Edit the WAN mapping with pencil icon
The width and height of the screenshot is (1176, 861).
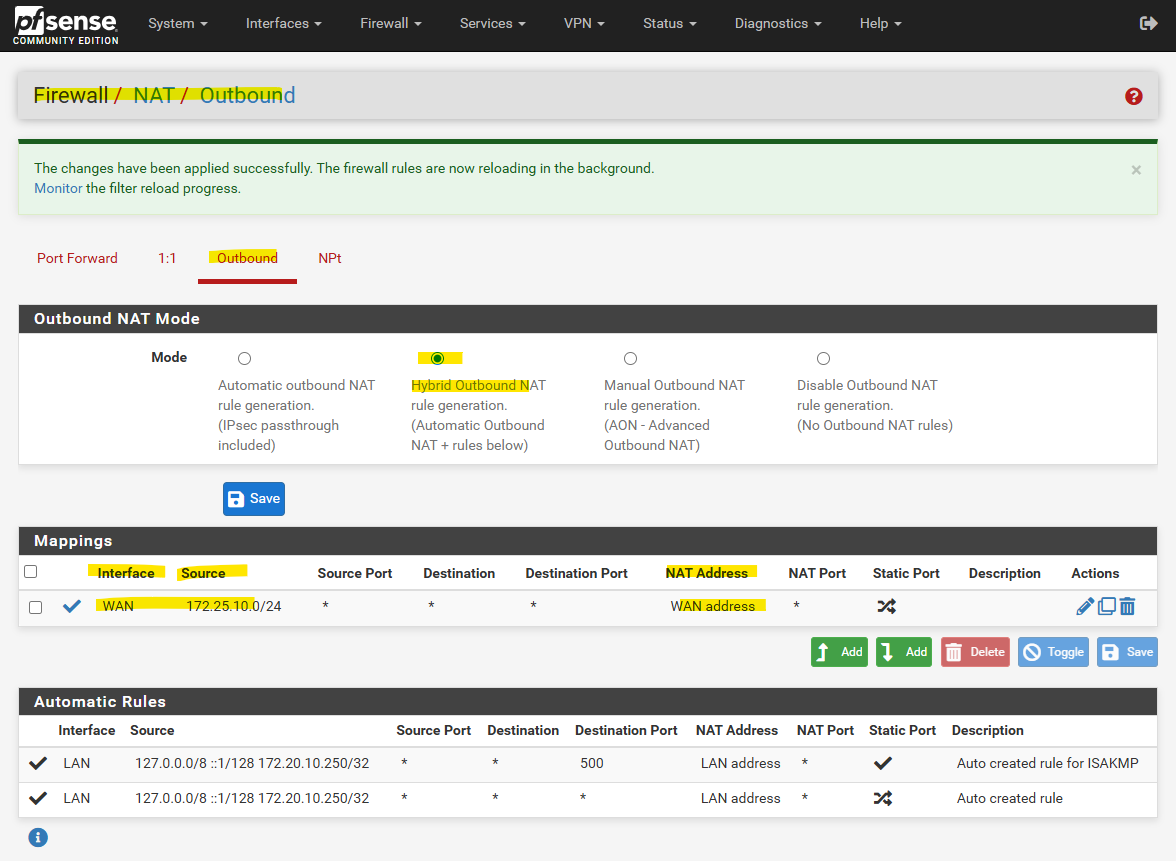(1085, 606)
